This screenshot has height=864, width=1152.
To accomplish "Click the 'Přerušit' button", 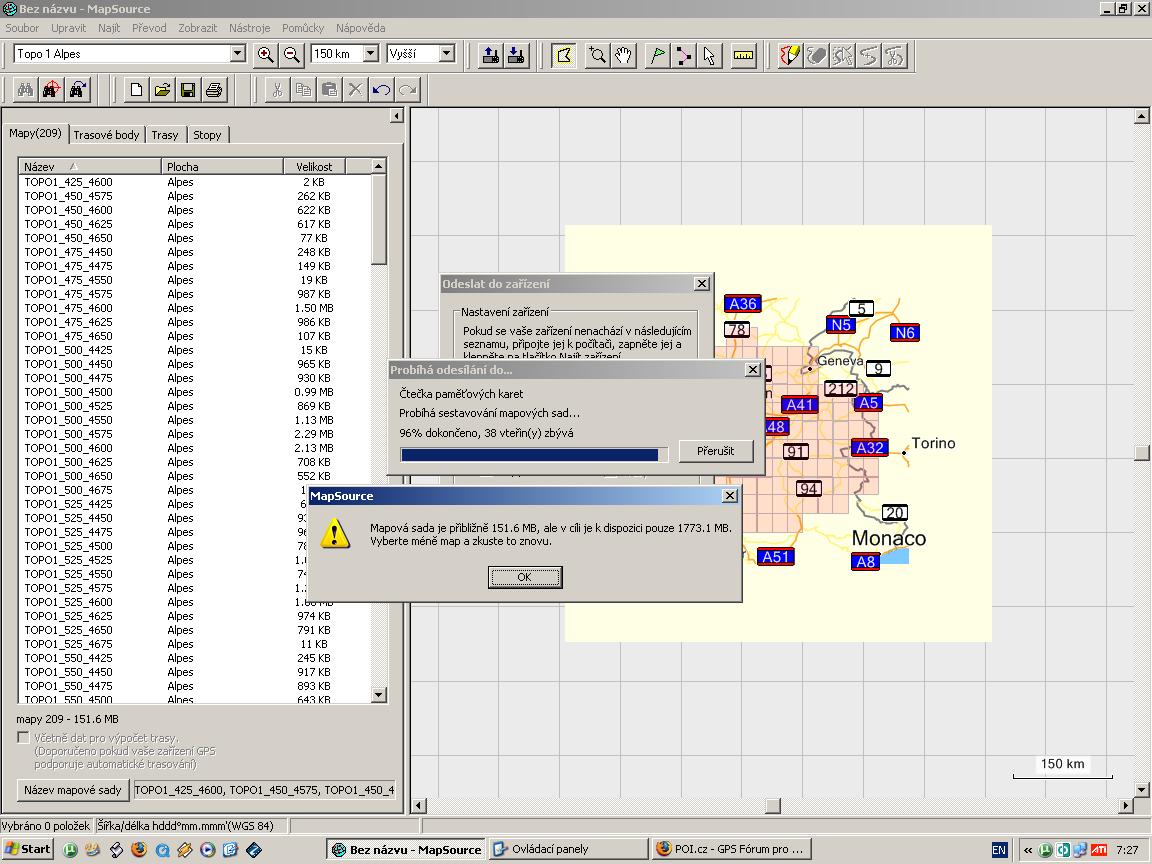I will 714,451.
